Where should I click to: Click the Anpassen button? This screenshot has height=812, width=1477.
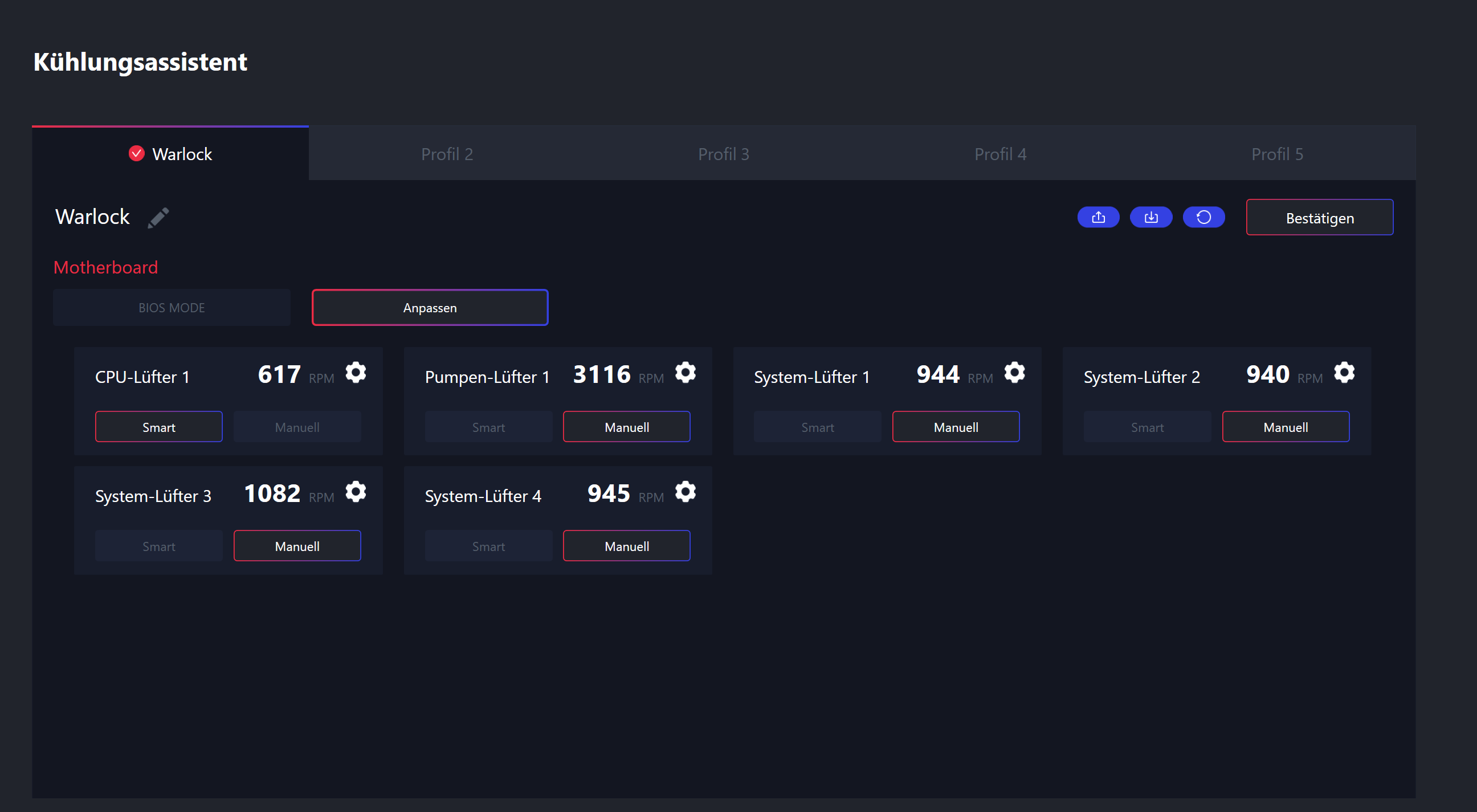[x=430, y=308]
